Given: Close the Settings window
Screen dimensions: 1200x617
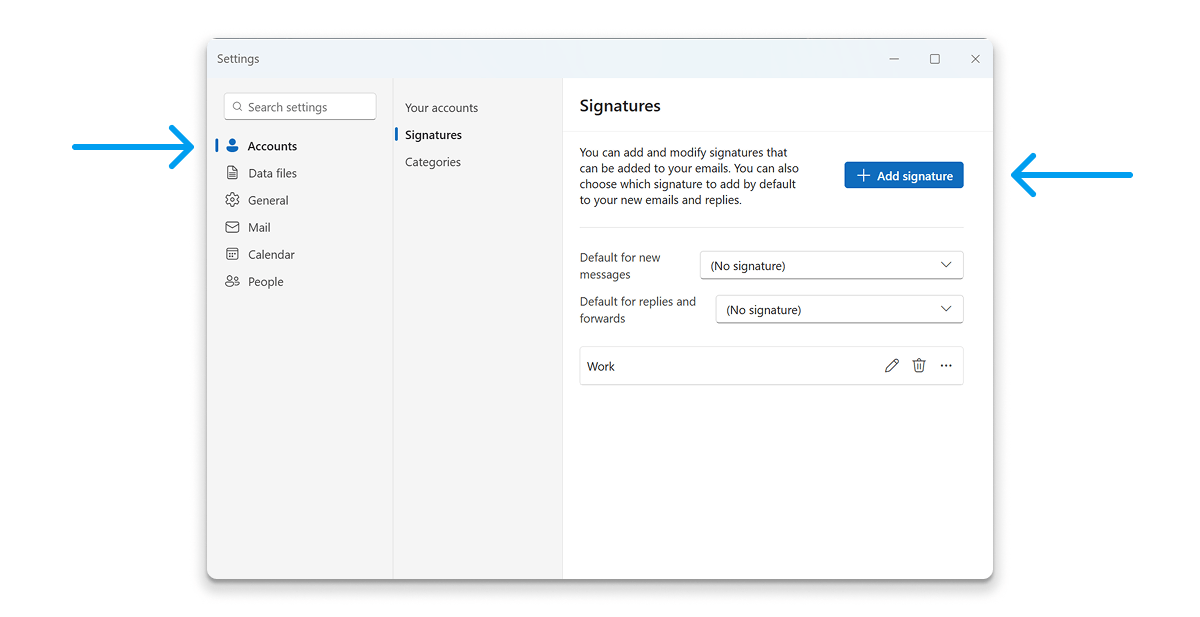Looking at the screenshot, I should [975, 59].
